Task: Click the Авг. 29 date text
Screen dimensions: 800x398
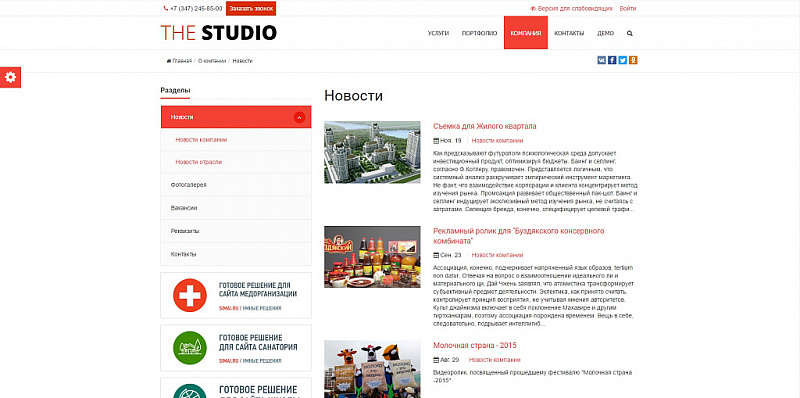Action: [449, 360]
